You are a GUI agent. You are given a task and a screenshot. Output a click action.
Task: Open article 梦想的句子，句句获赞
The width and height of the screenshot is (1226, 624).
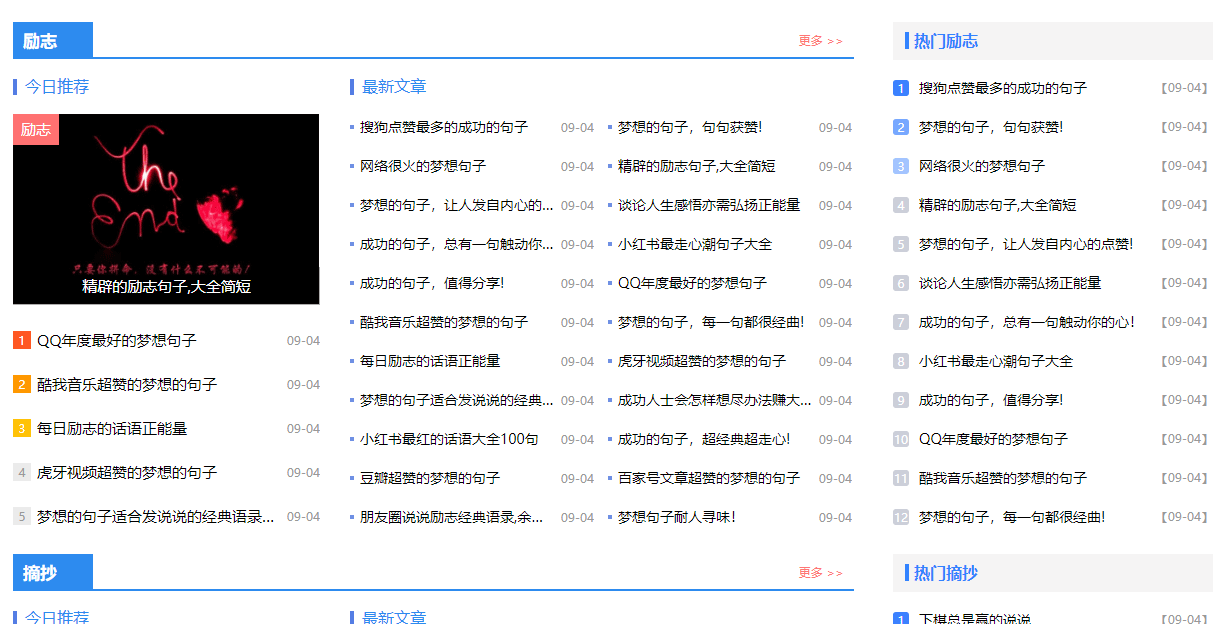pyautogui.click(x=685, y=127)
